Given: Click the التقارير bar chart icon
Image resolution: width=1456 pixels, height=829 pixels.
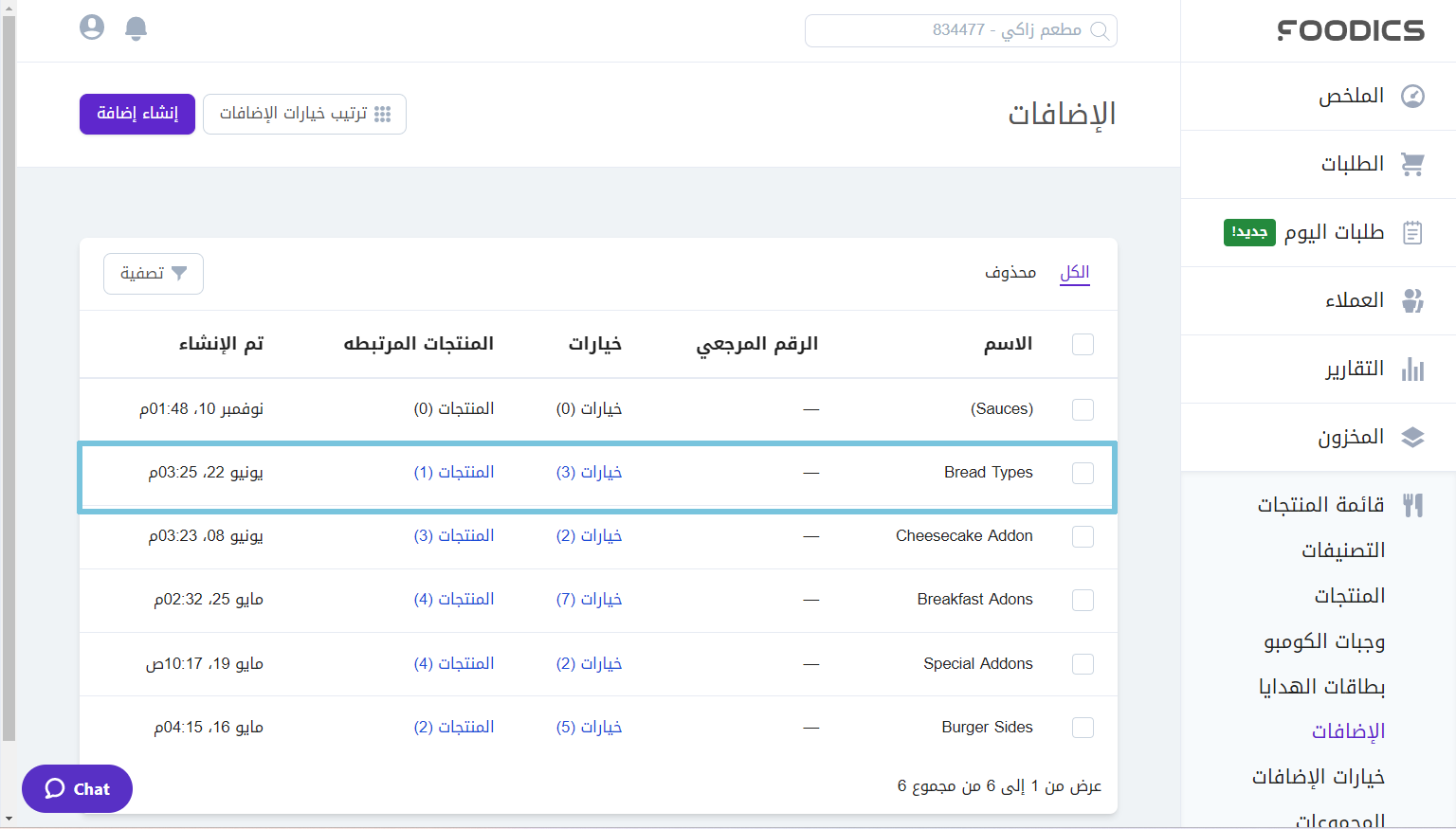Looking at the screenshot, I should coord(1412,369).
